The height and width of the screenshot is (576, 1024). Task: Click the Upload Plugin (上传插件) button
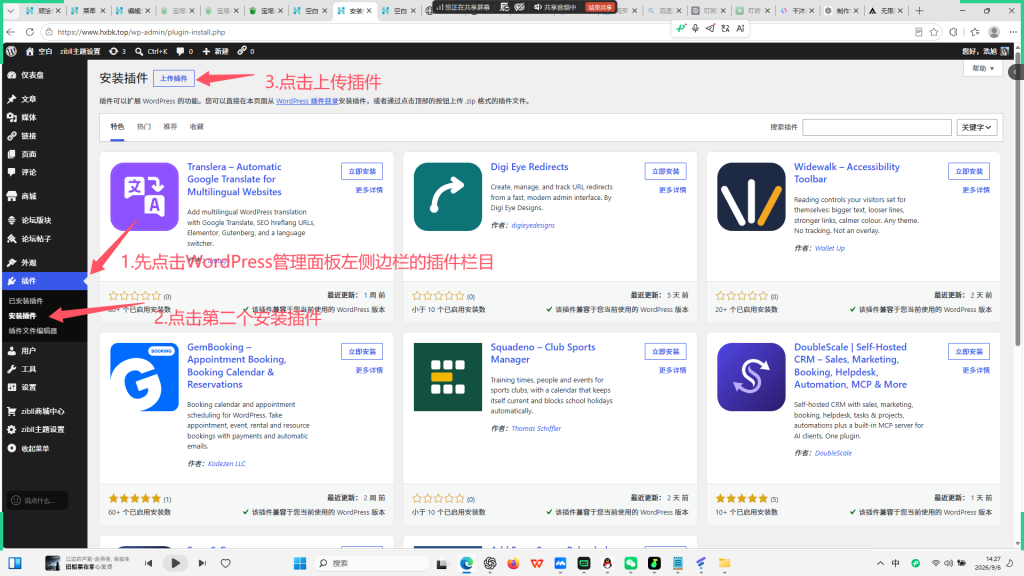pyautogui.click(x=174, y=78)
